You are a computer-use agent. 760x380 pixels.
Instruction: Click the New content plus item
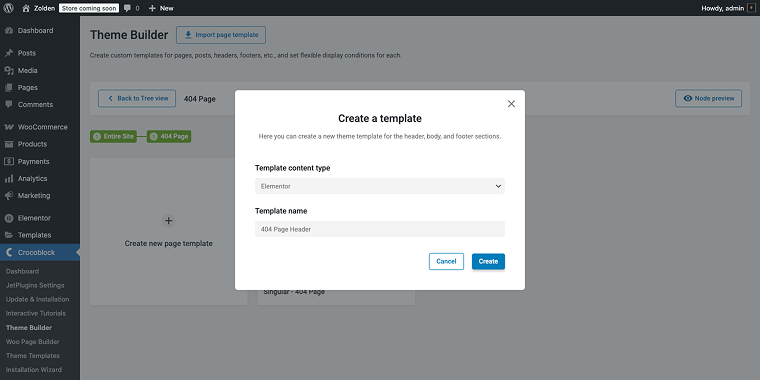click(161, 8)
